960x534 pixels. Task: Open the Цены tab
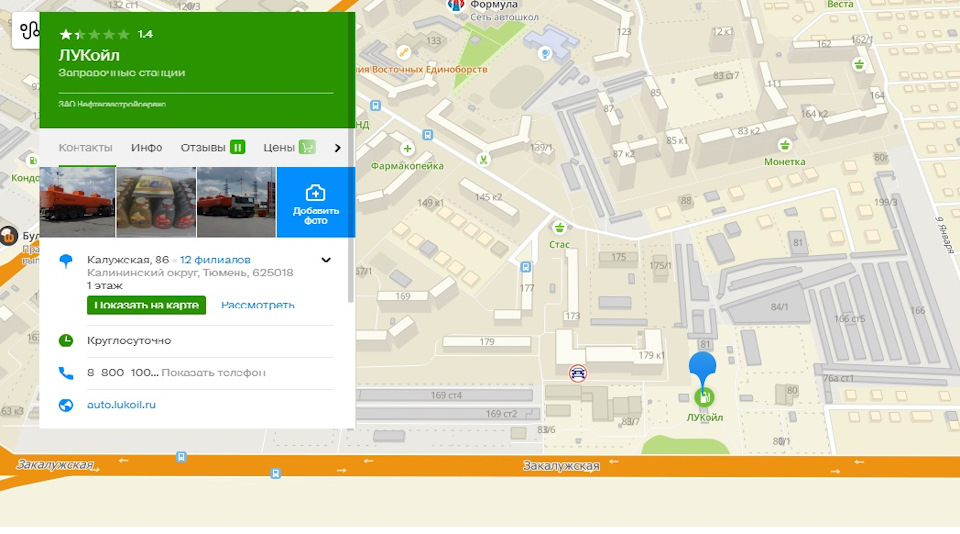click(x=279, y=148)
